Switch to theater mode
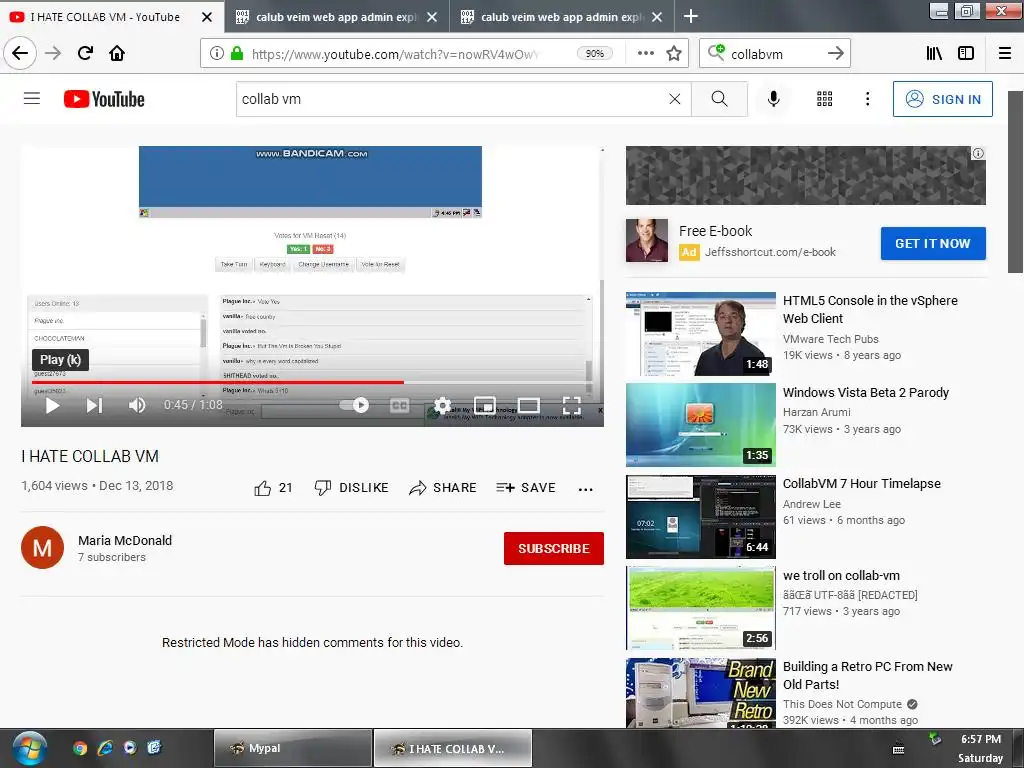This screenshot has width=1024, height=768. [x=528, y=406]
